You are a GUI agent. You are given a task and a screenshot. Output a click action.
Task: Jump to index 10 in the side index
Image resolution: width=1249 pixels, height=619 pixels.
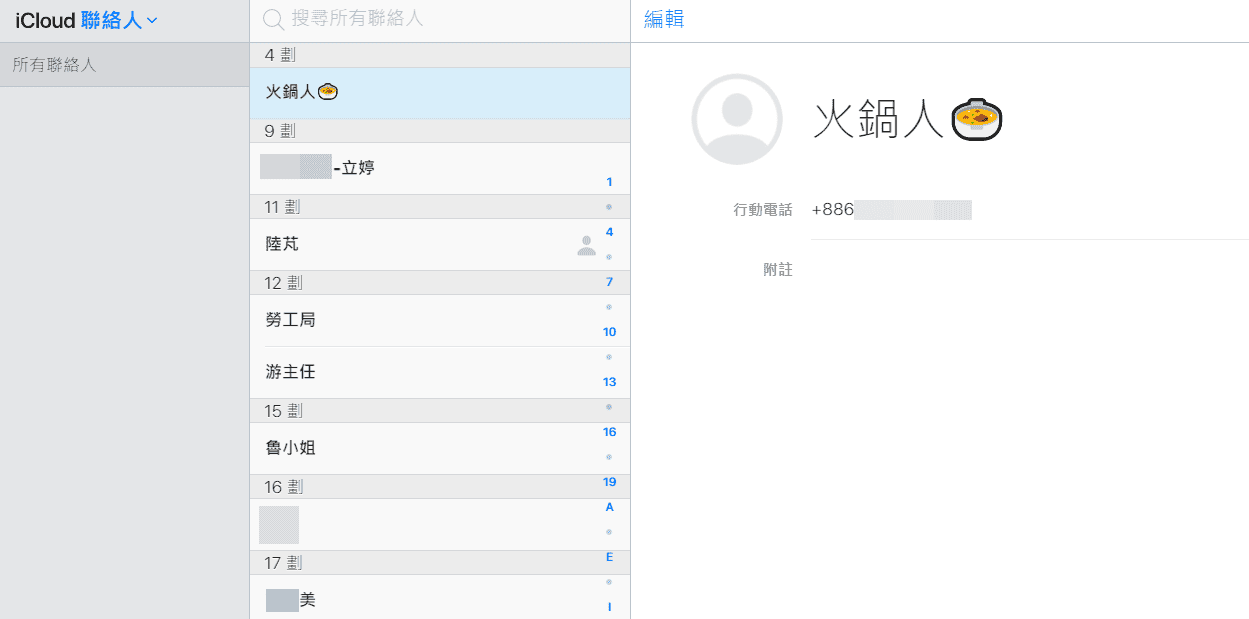coord(609,332)
